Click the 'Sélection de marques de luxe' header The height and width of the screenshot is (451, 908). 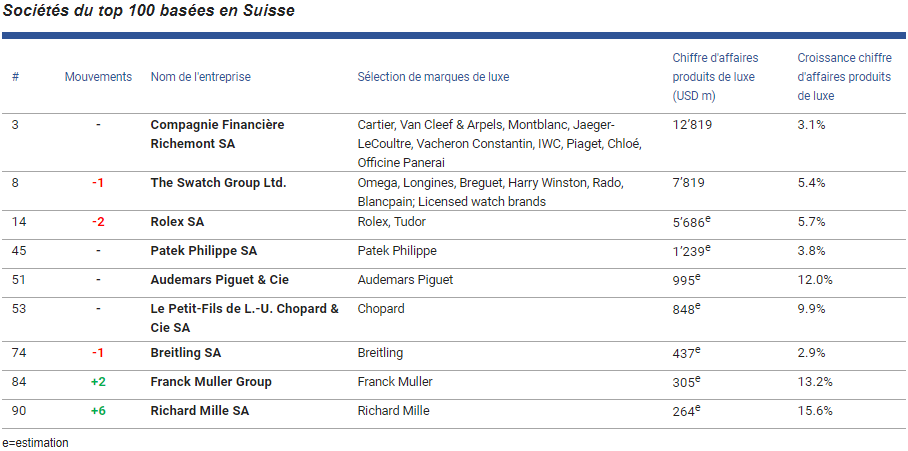(x=433, y=77)
